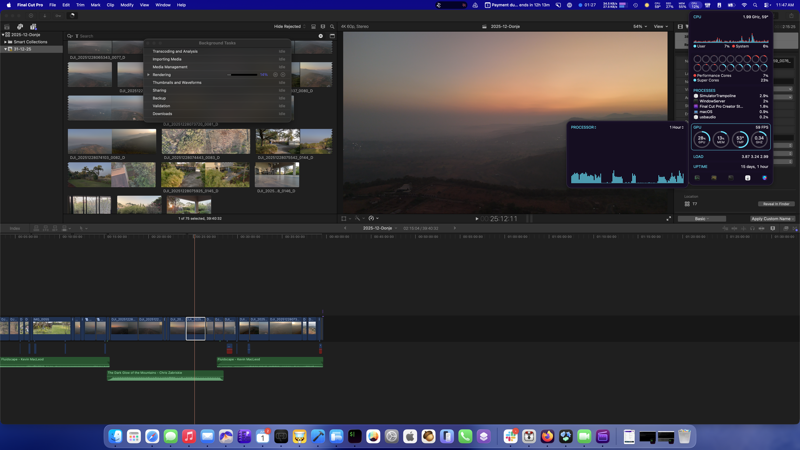
Task: Open the viewer View dropdown
Action: (661, 27)
